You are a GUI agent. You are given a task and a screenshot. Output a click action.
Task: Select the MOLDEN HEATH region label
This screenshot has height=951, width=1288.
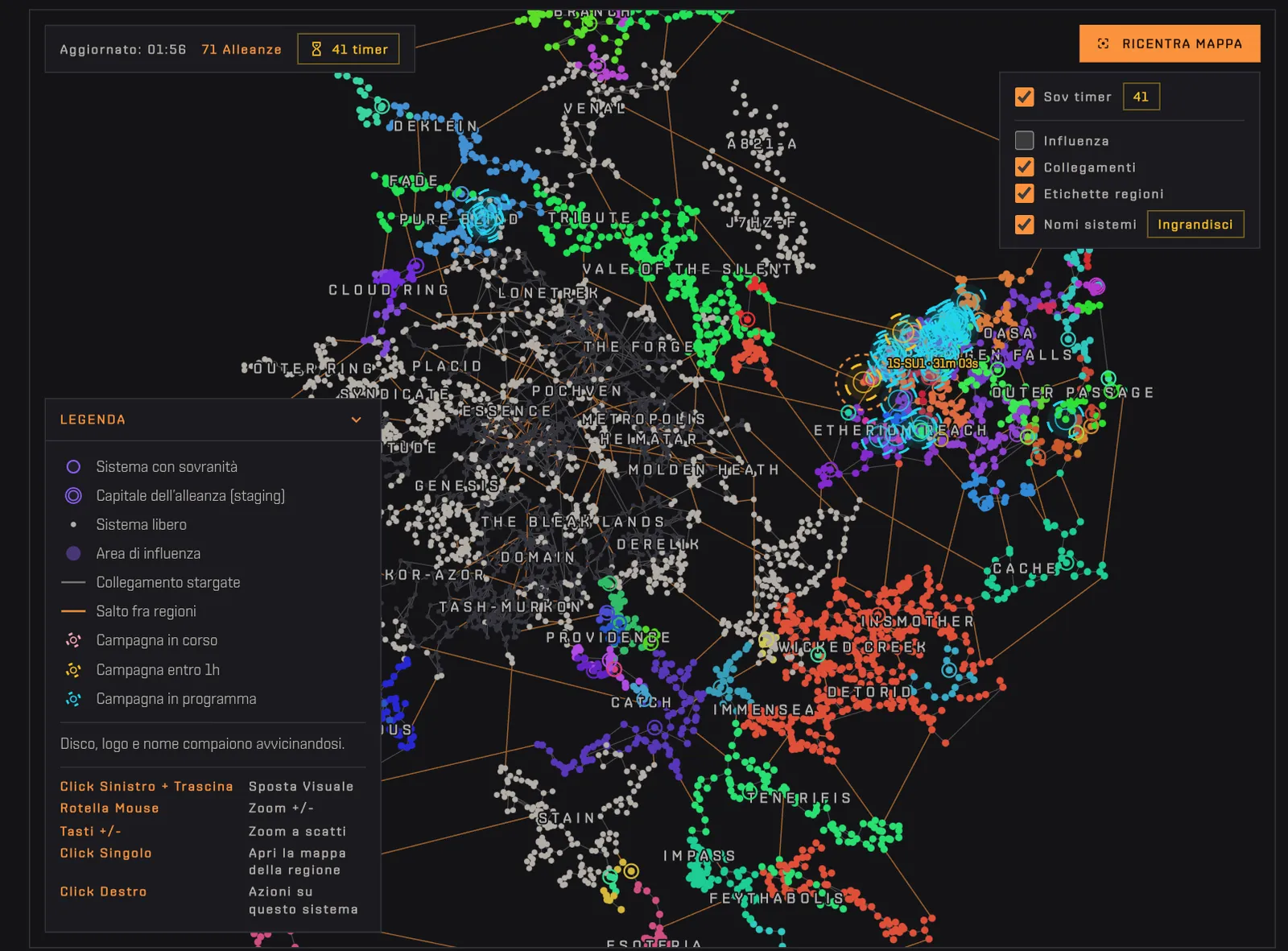(704, 469)
